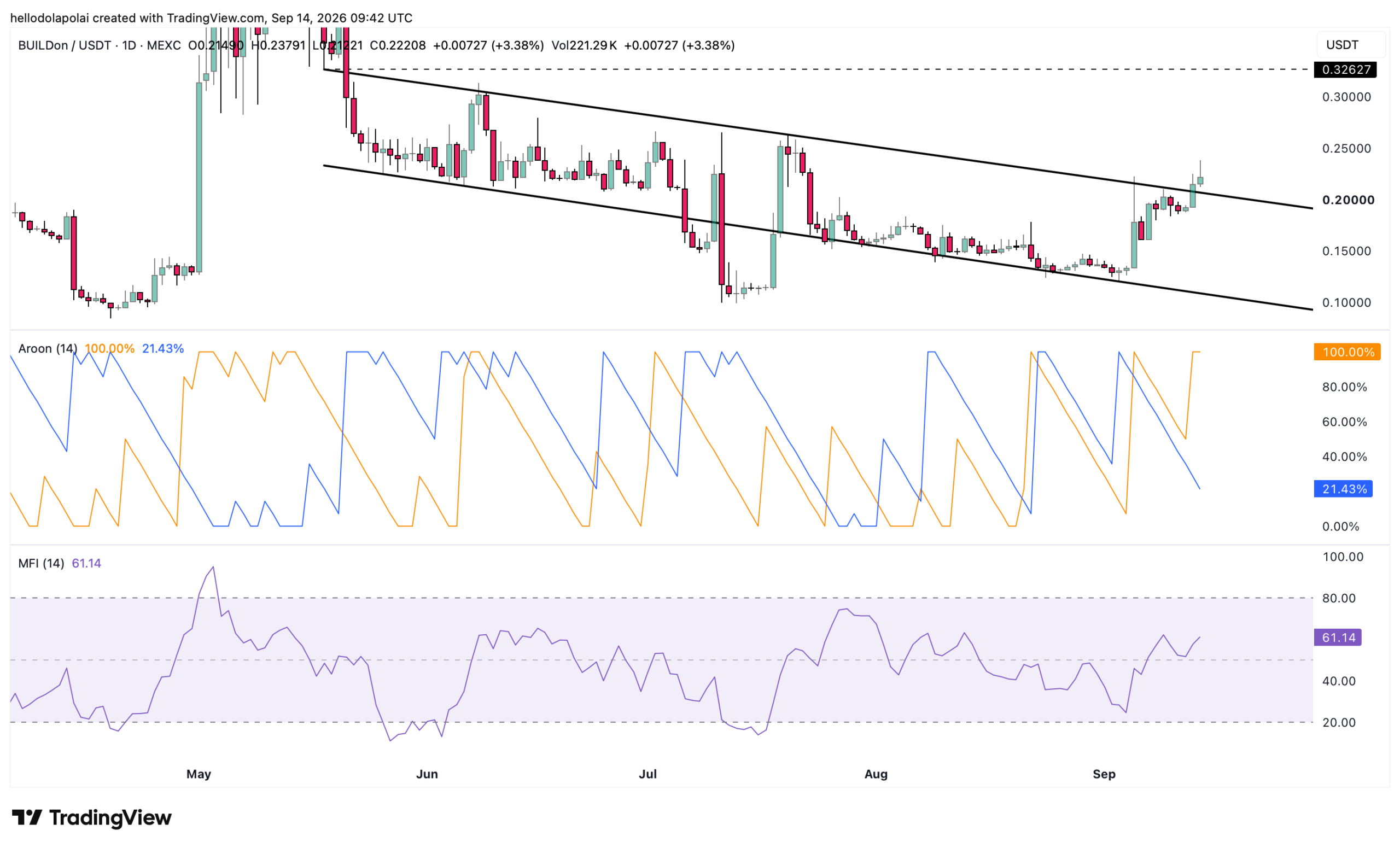Click the TradingView logo icon
1400x848 pixels.
pyautogui.click(x=27, y=817)
